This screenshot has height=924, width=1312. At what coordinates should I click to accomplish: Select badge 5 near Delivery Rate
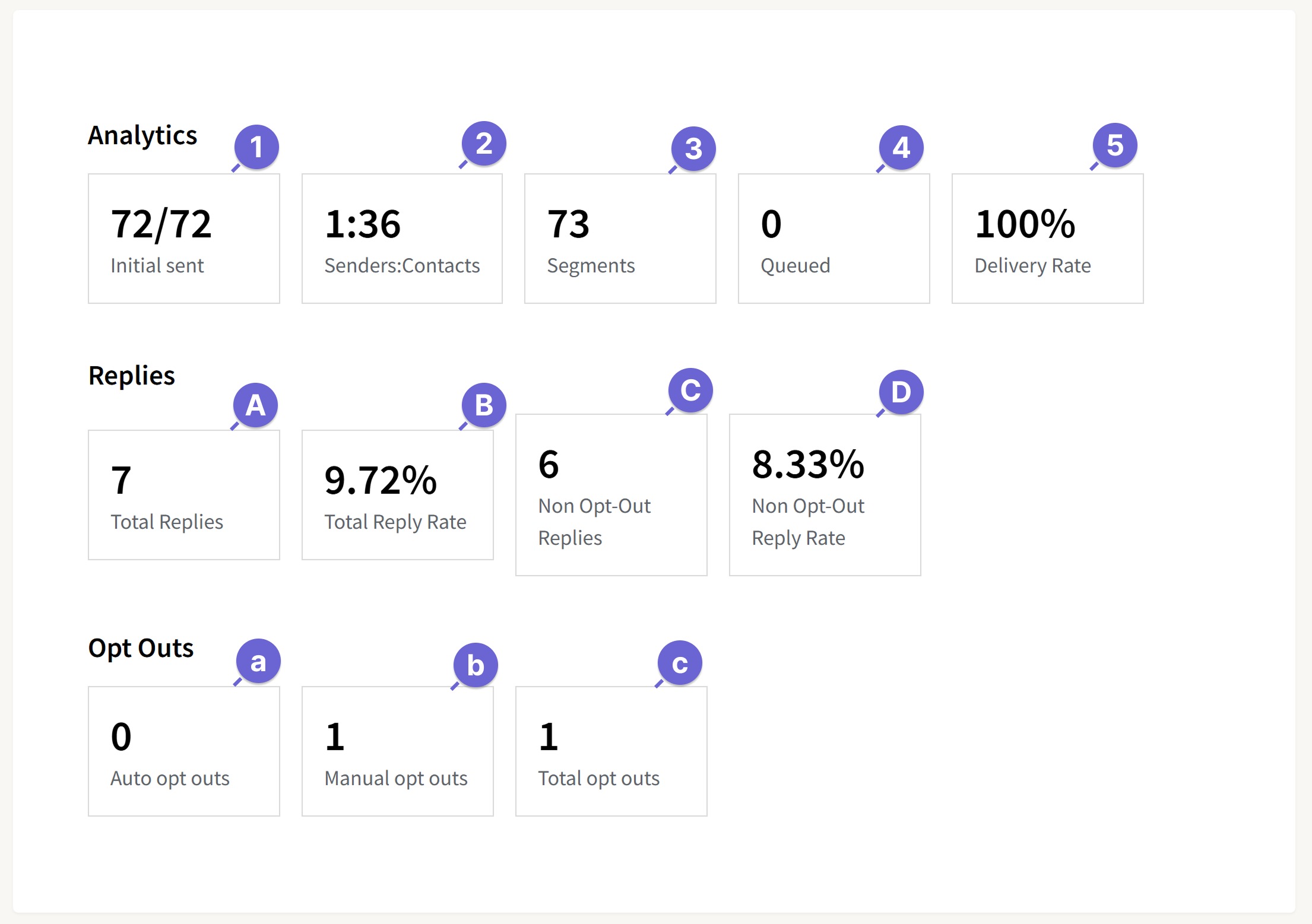point(1115,145)
